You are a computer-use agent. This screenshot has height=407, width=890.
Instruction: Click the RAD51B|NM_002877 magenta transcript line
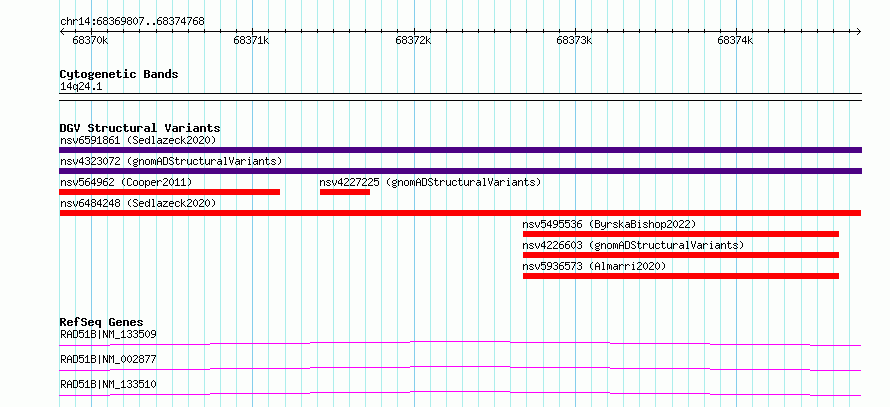coord(460,368)
